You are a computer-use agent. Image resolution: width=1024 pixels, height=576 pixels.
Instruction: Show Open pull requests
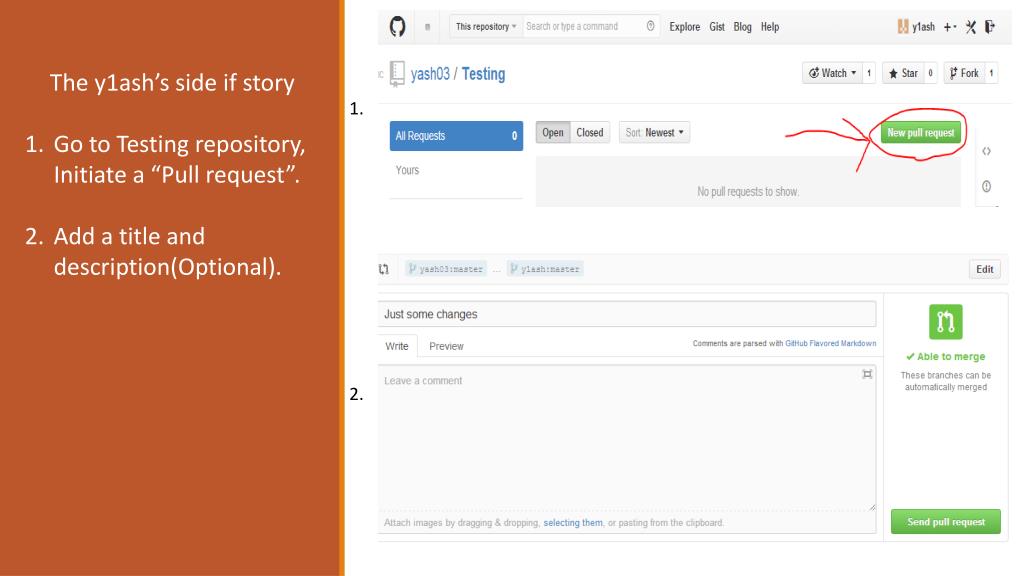pyautogui.click(x=552, y=133)
